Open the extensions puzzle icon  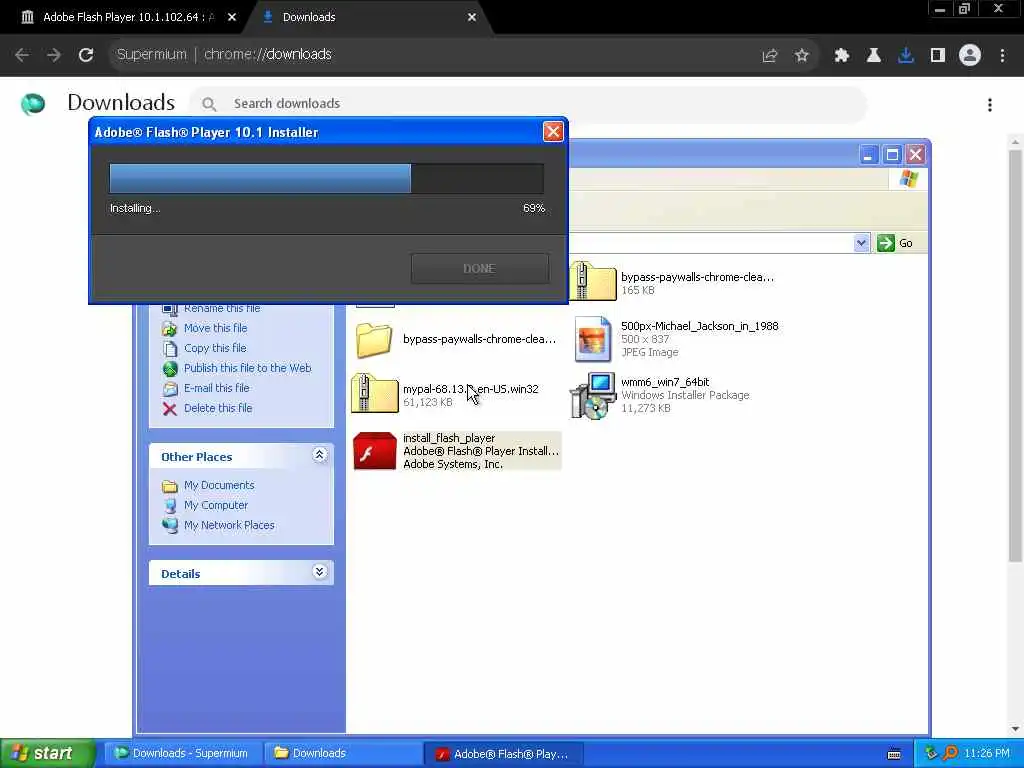[841, 56]
